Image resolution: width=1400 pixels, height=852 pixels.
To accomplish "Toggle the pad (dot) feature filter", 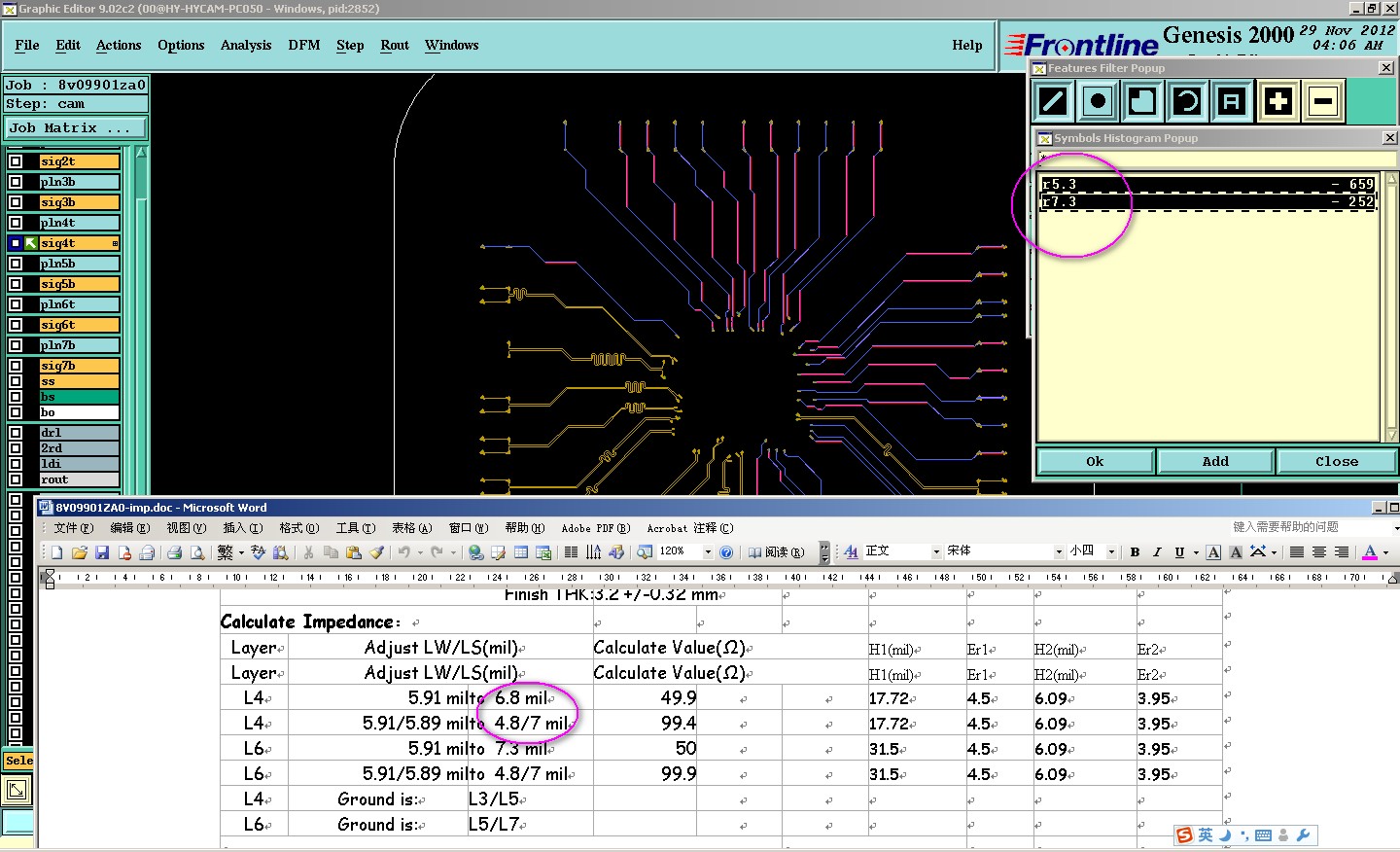I will point(1098,101).
